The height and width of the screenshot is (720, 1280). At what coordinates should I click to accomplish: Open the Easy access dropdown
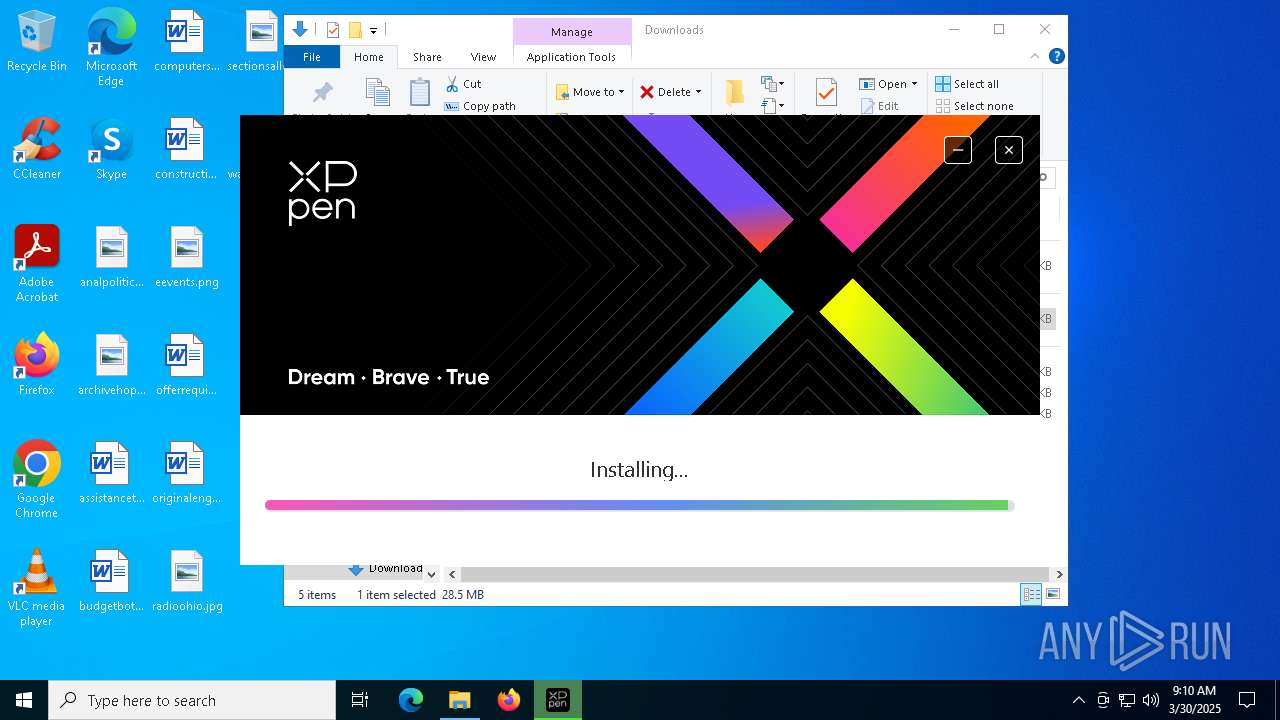point(773,105)
